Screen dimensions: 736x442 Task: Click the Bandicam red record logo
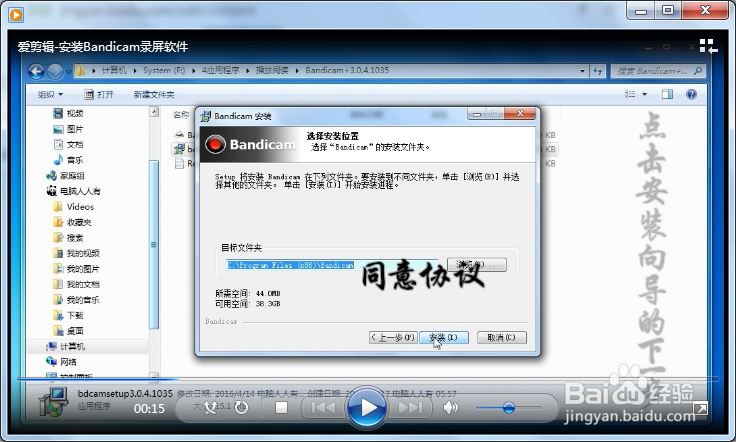215,145
